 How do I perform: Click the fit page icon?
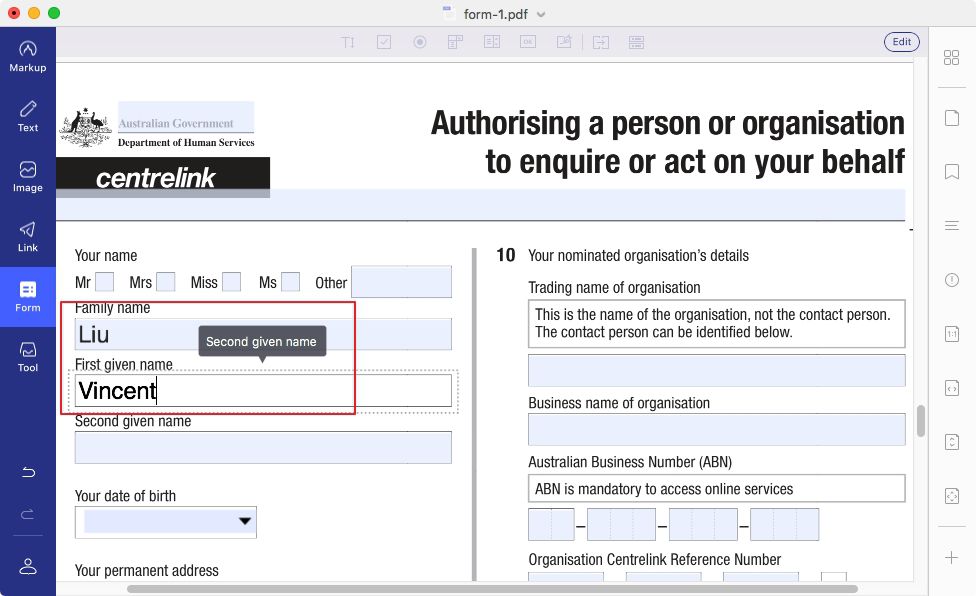tap(951, 496)
